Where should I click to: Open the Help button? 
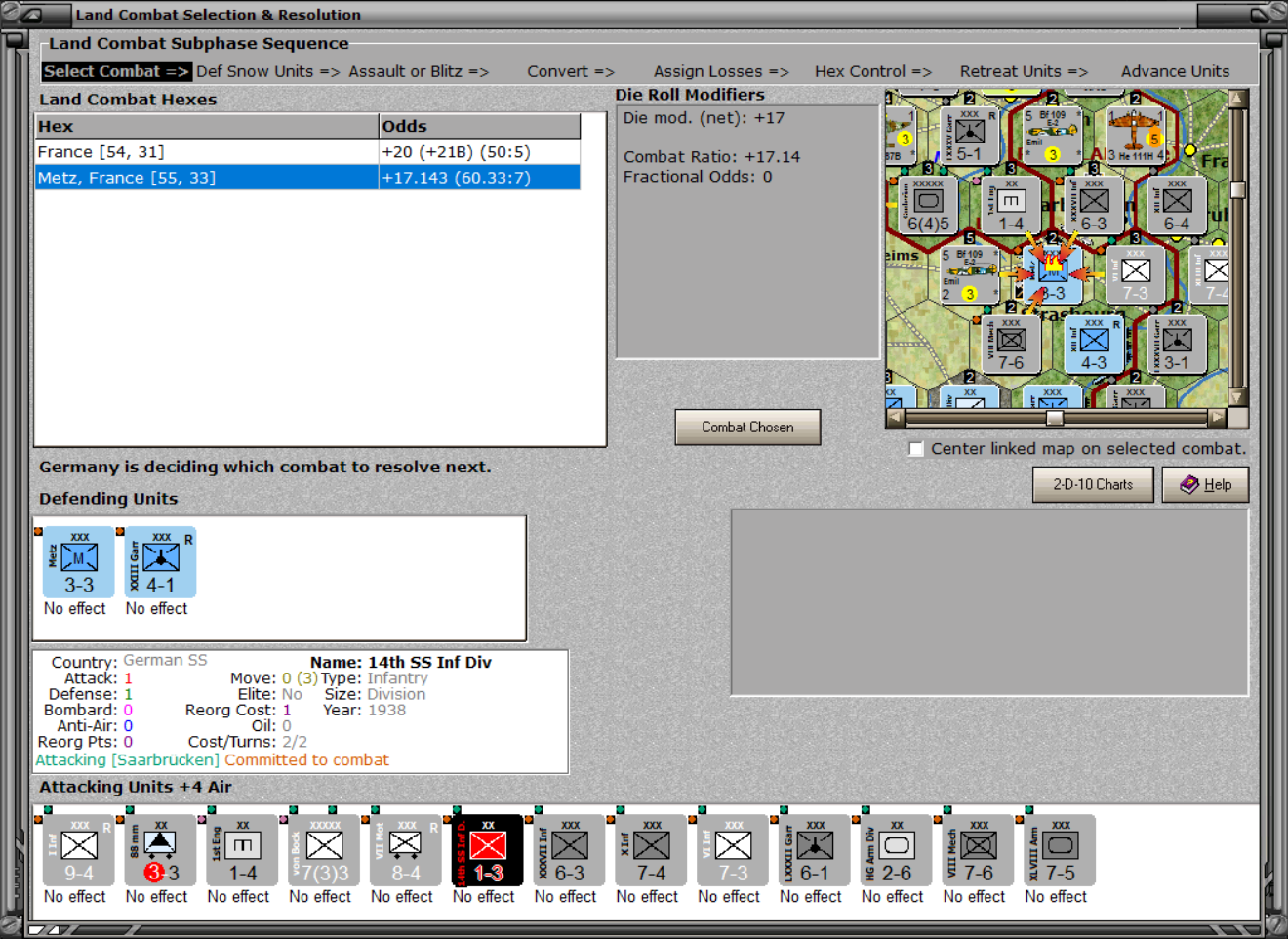click(1205, 484)
